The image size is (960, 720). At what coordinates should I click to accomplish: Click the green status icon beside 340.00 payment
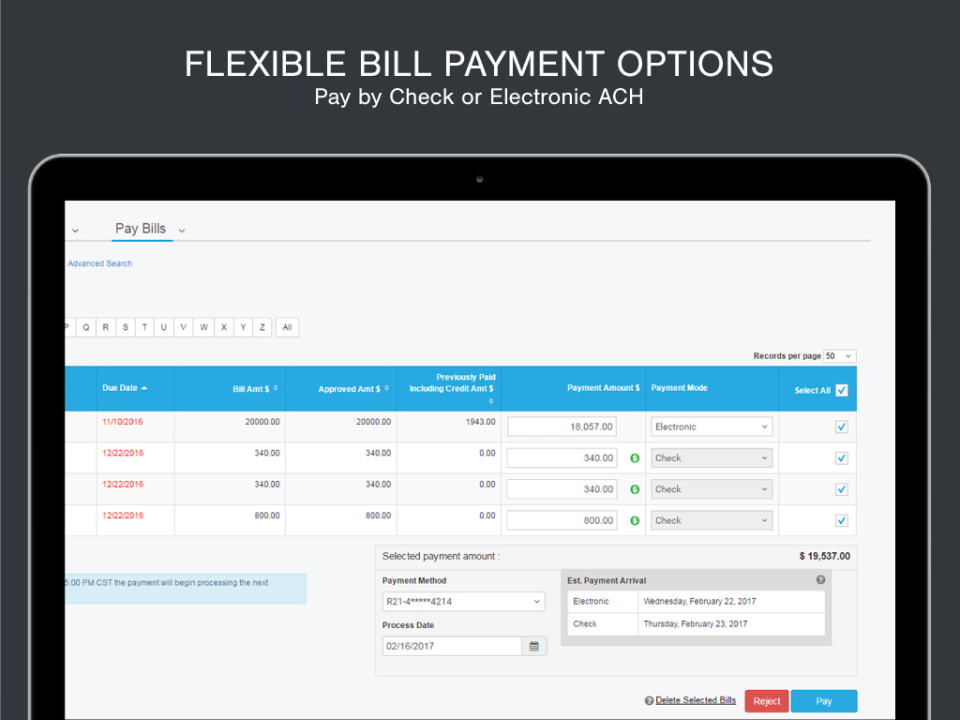pyautogui.click(x=634, y=457)
